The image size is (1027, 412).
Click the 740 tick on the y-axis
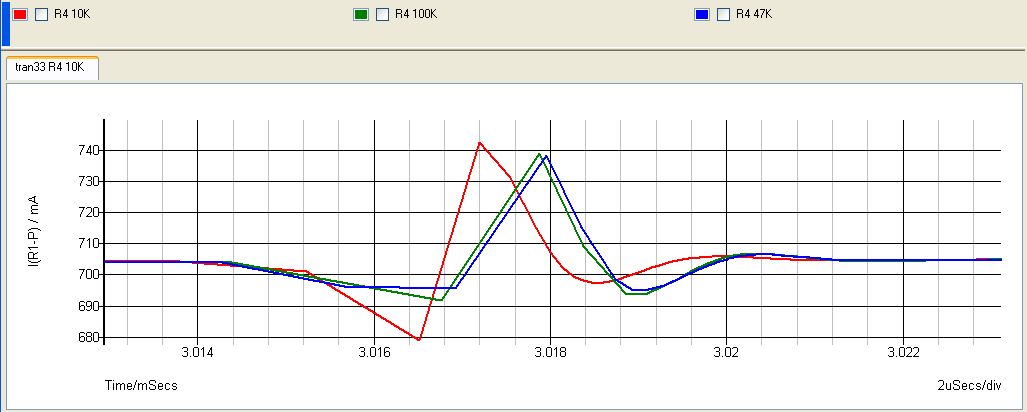pos(85,150)
